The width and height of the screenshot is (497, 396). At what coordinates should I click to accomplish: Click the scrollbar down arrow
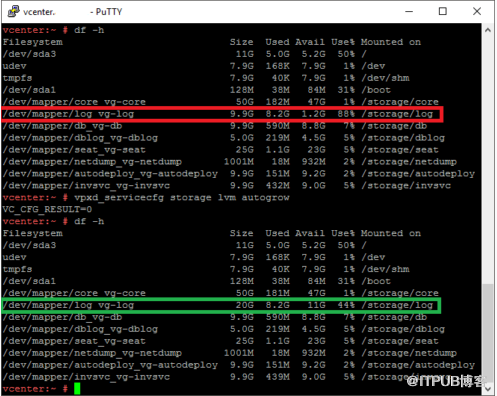tap(488, 388)
